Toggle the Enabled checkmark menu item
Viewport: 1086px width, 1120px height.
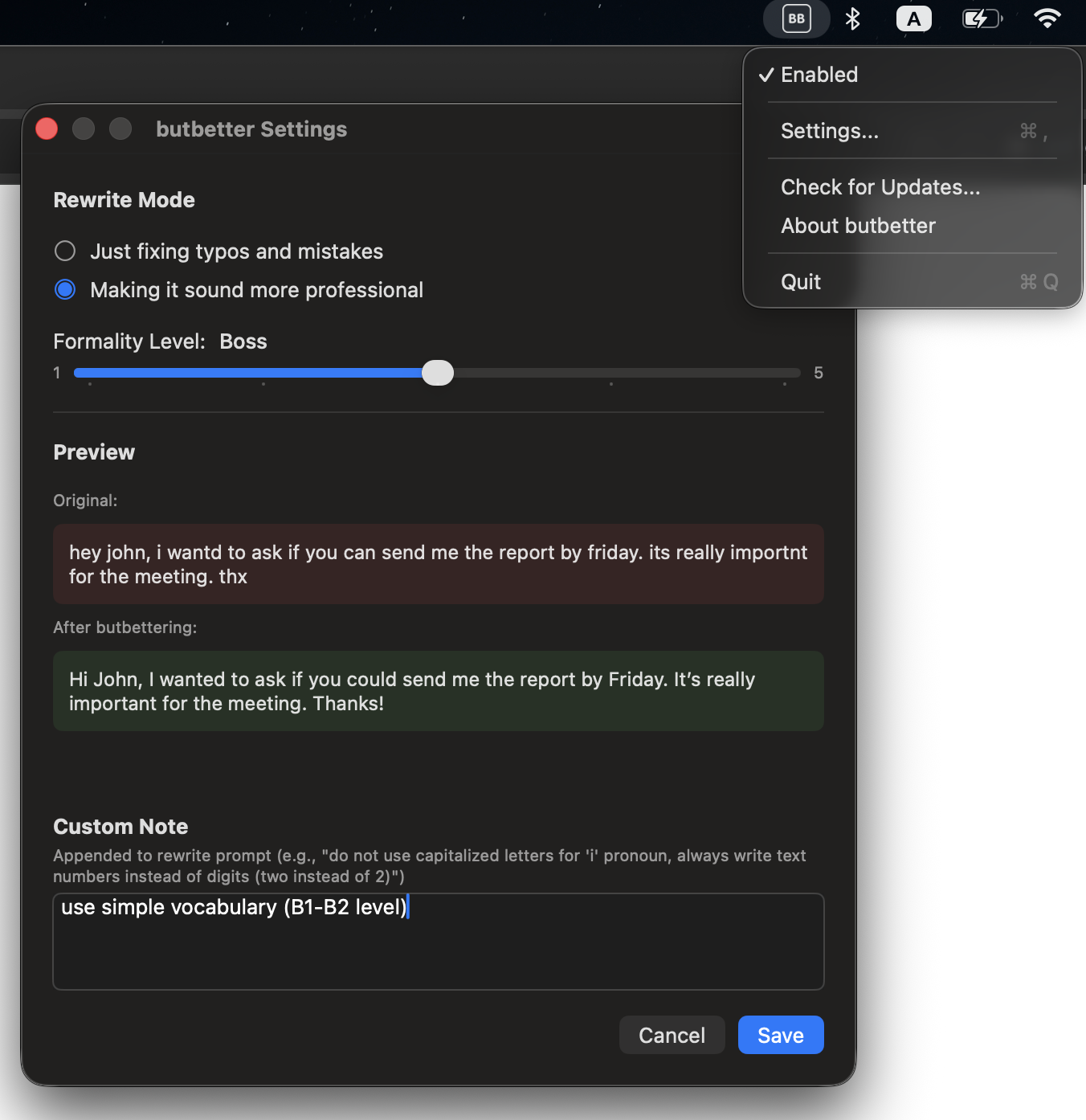click(x=819, y=75)
